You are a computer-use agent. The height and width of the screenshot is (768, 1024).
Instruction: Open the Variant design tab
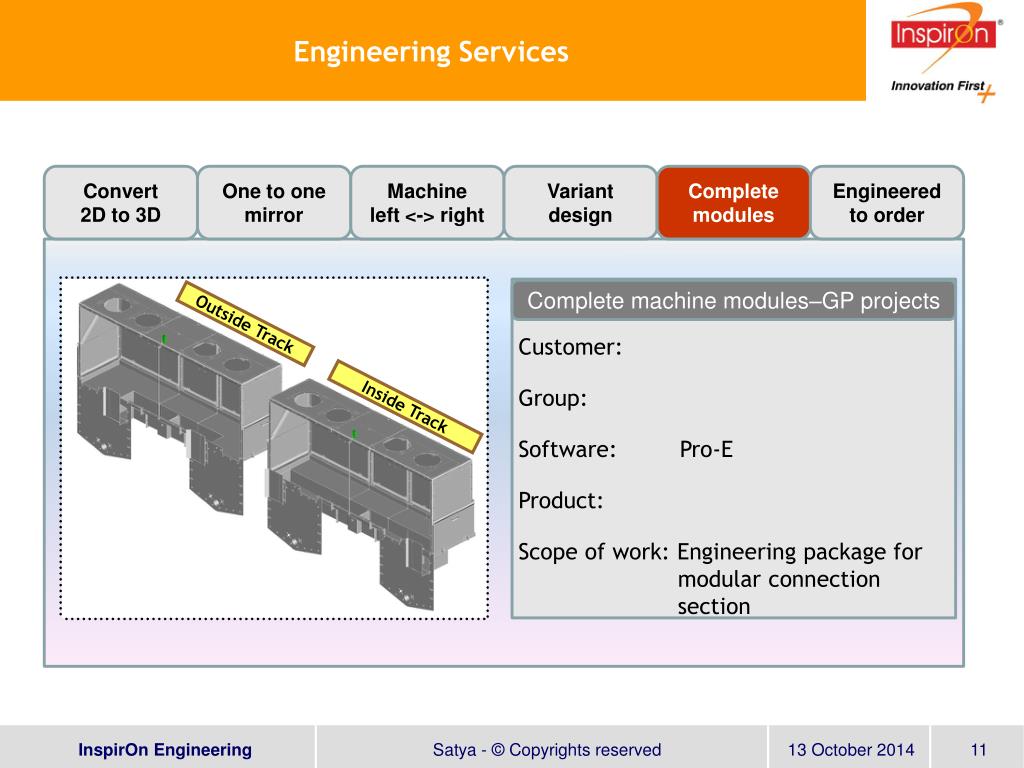(x=580, y=202)
